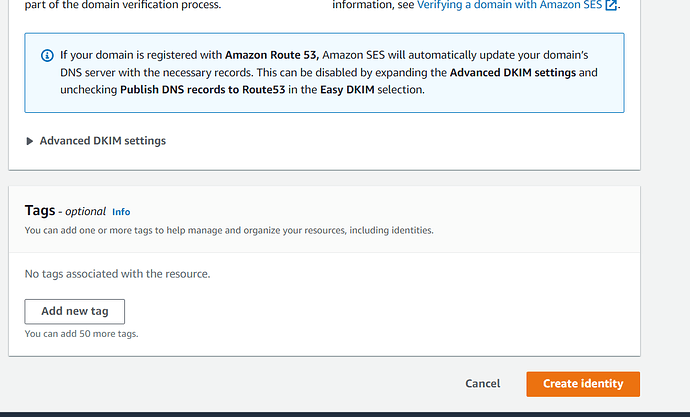Click the dark footer bar at page bottom
The height and width of the screenshot is (417, 690).
coord(345,414)
